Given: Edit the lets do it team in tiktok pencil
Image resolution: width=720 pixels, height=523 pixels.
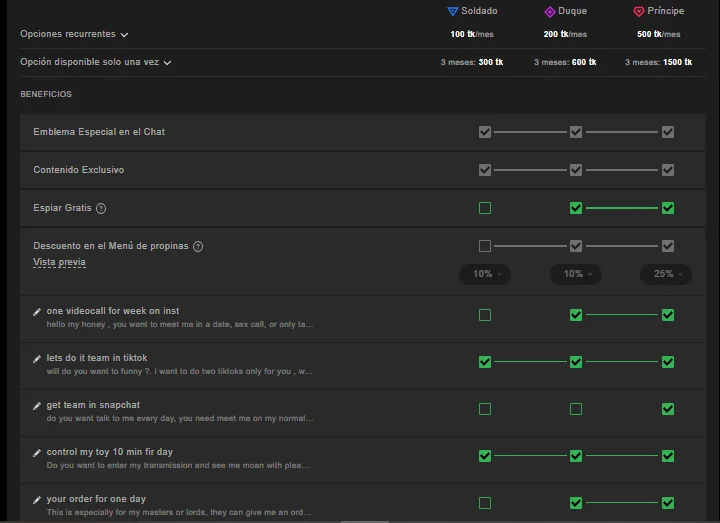Looking at the screenshot, I should pos(37,359).
